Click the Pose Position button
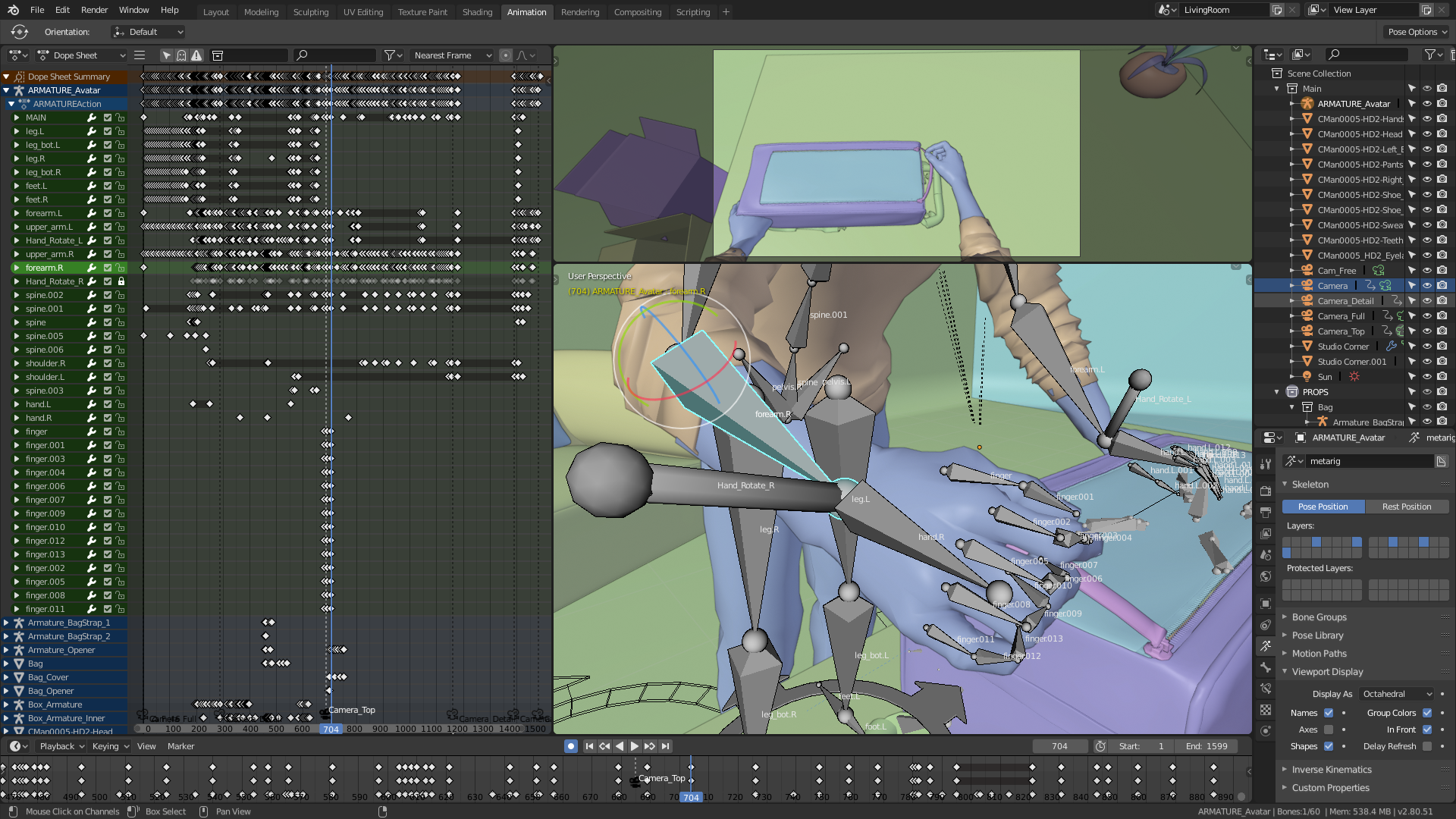 [1323, 507]
